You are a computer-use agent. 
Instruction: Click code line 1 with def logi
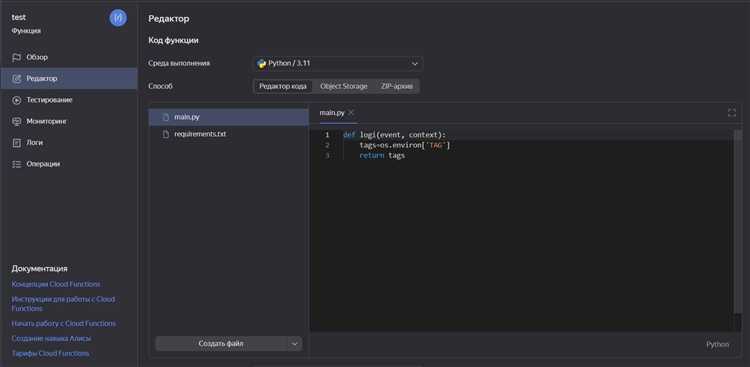point(394,135)
